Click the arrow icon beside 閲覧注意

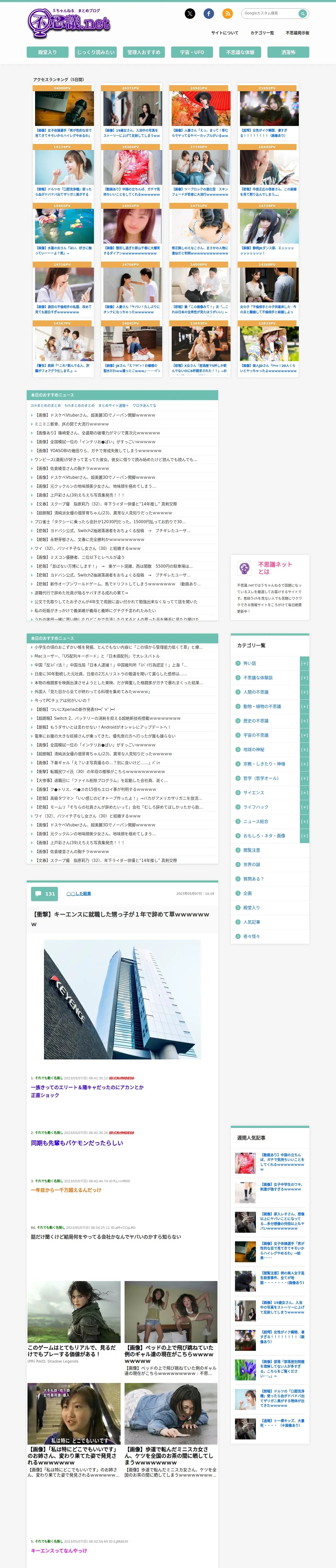pos(238,850)
